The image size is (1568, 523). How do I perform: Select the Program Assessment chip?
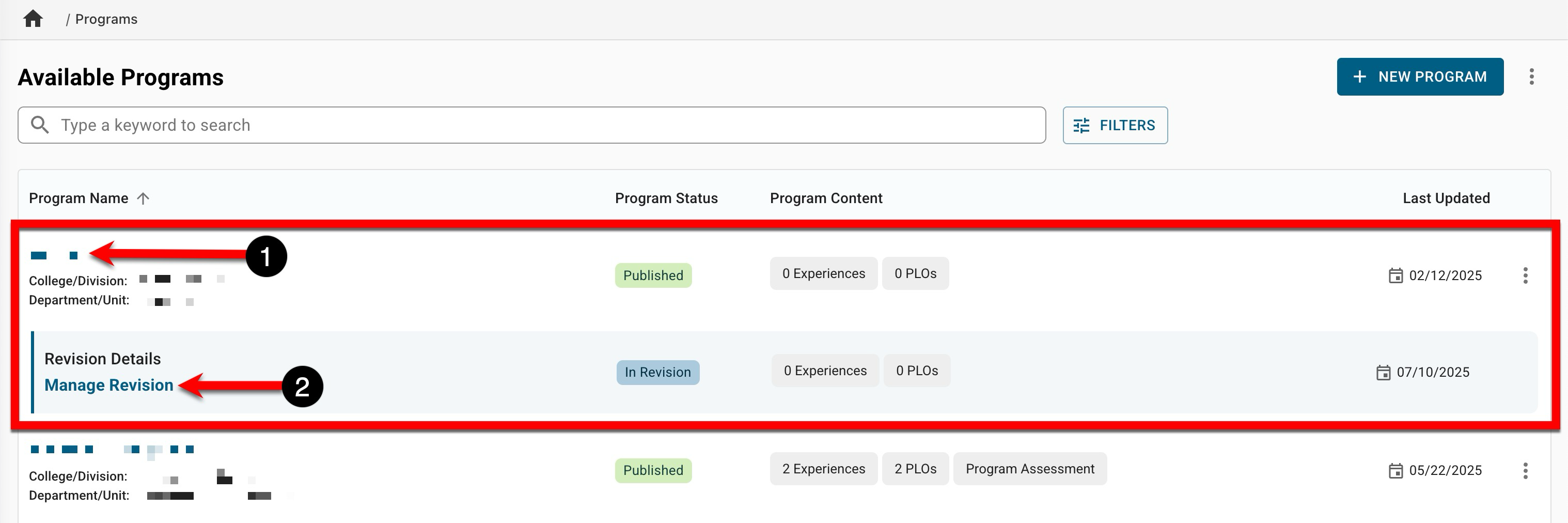pos(1029,469)
